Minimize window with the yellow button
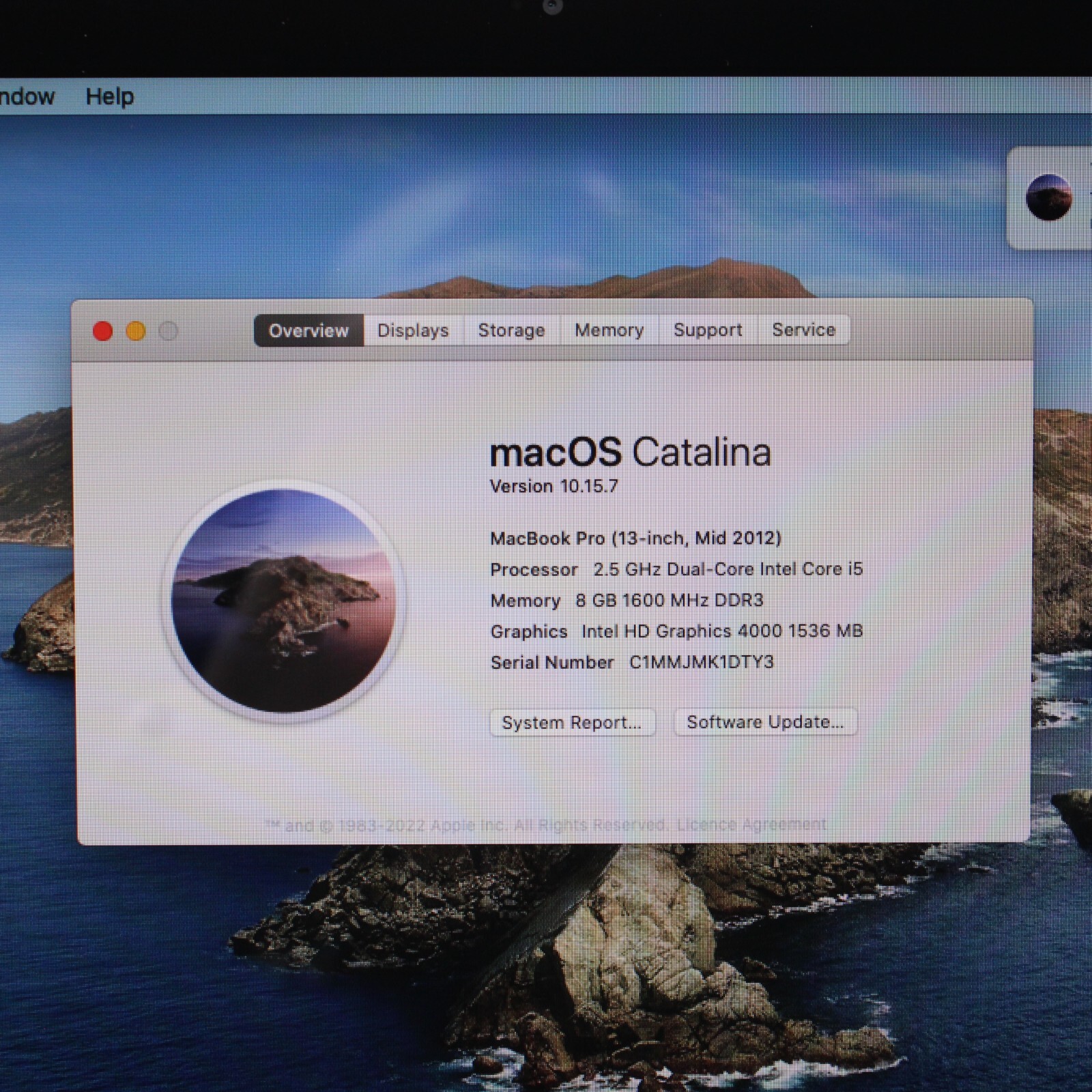The image size is (1092, 1092). pos(136,332)
